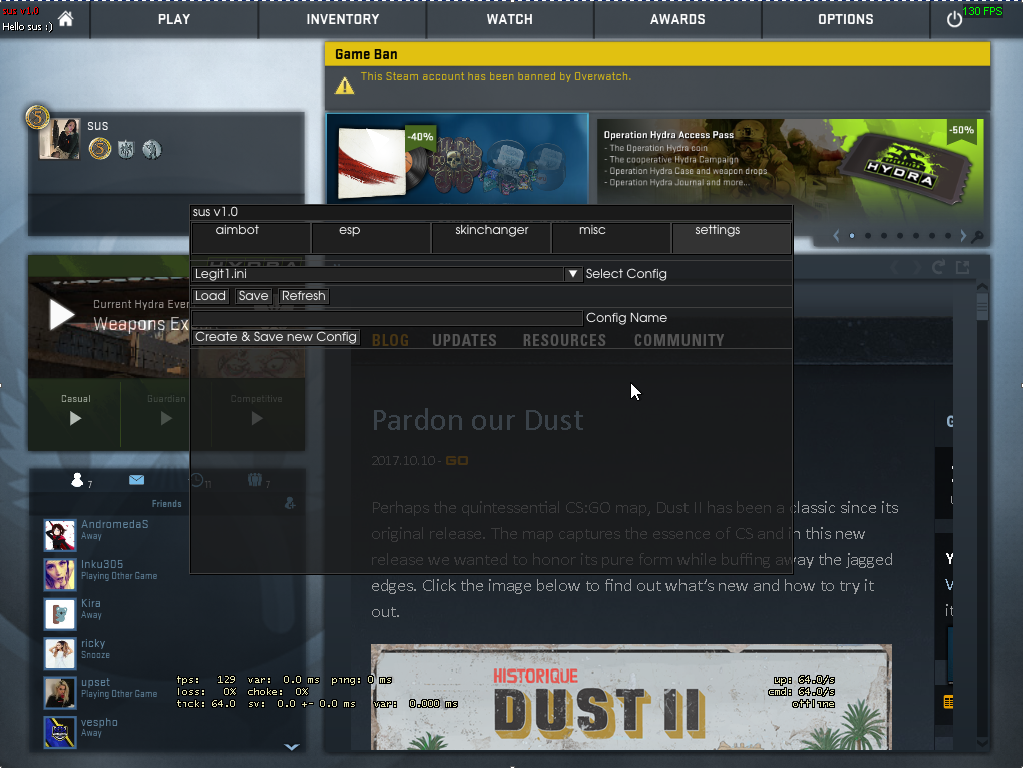Open news in external browser icon
Screen dimensions: 1023x768
(962, 268)
